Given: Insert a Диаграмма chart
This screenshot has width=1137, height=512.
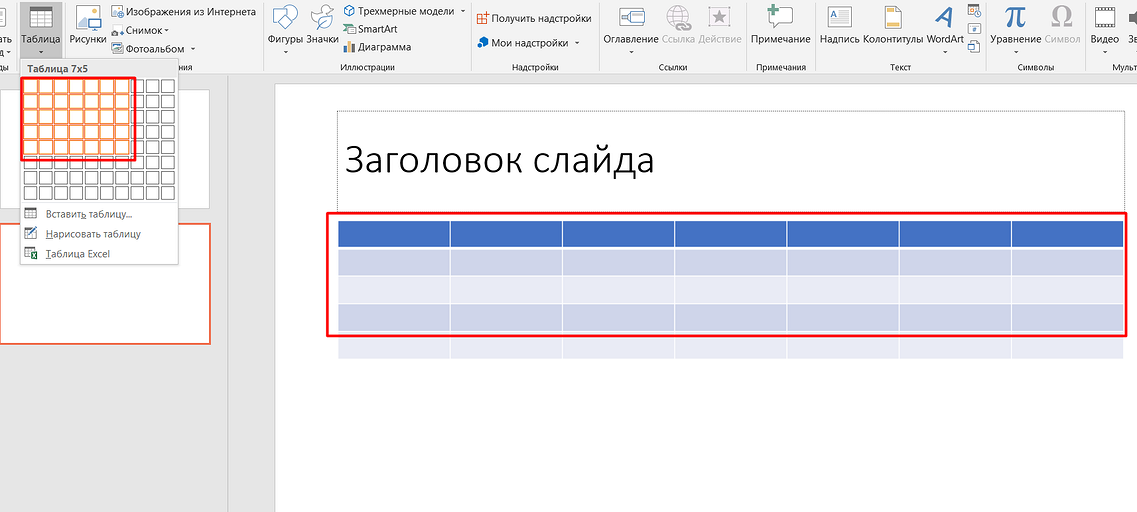Looking at the screenshot, I should [x=377, y=47].
